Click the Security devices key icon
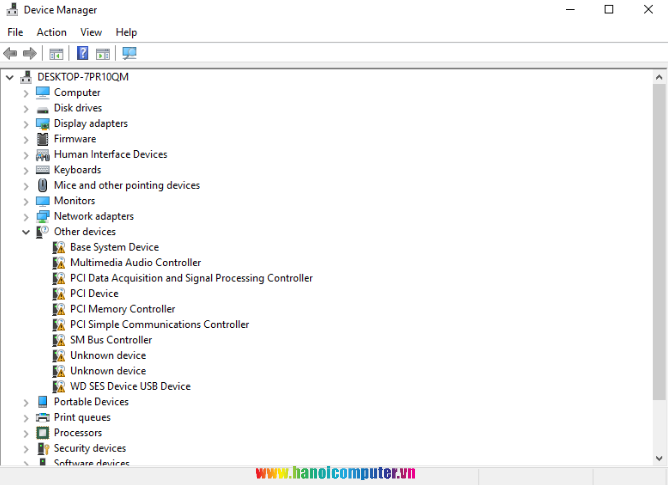The width and height of the screenshot is (668, 485). [x=43, y=448]
